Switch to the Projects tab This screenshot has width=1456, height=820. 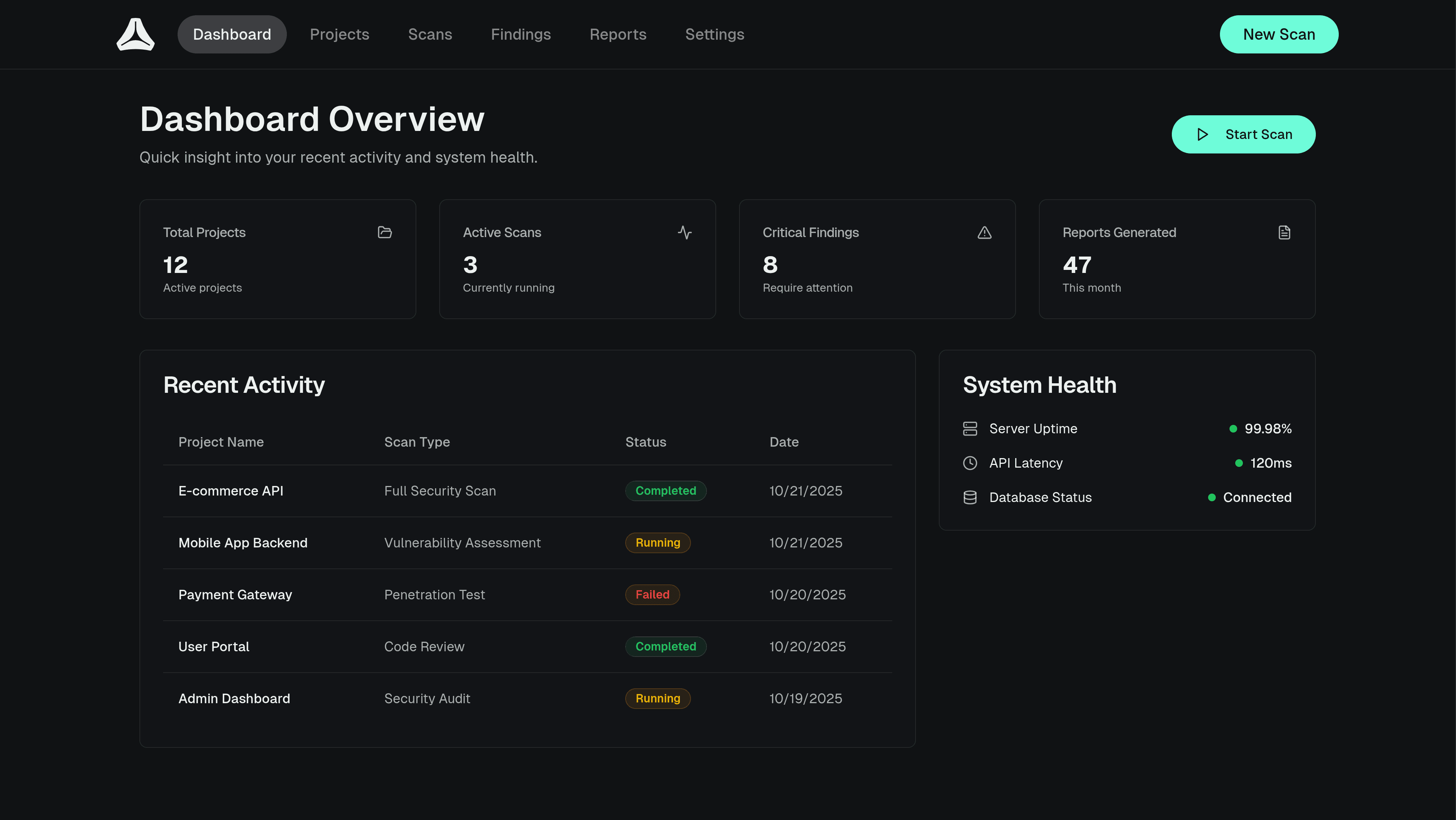(339, 34)
